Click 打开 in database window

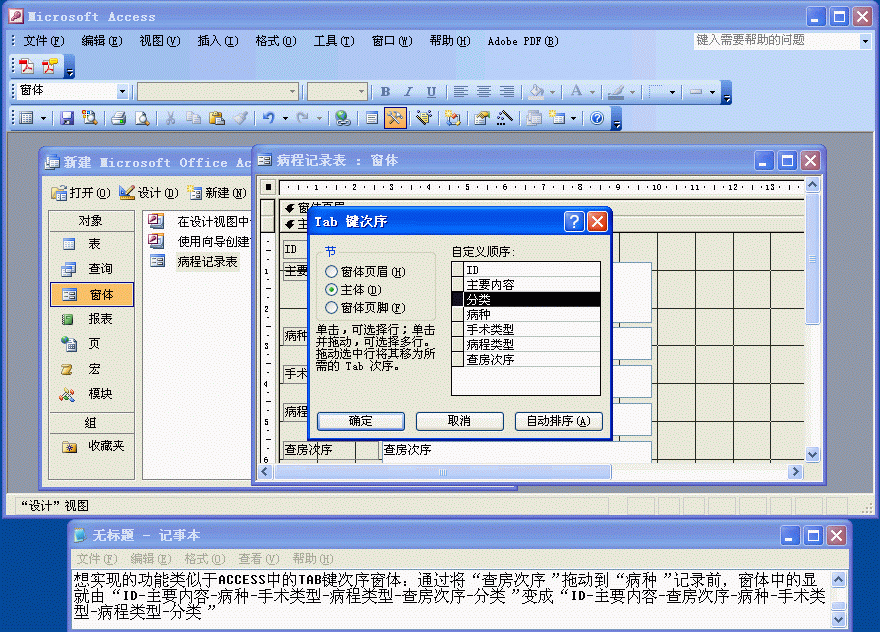[x=81, y=193]
